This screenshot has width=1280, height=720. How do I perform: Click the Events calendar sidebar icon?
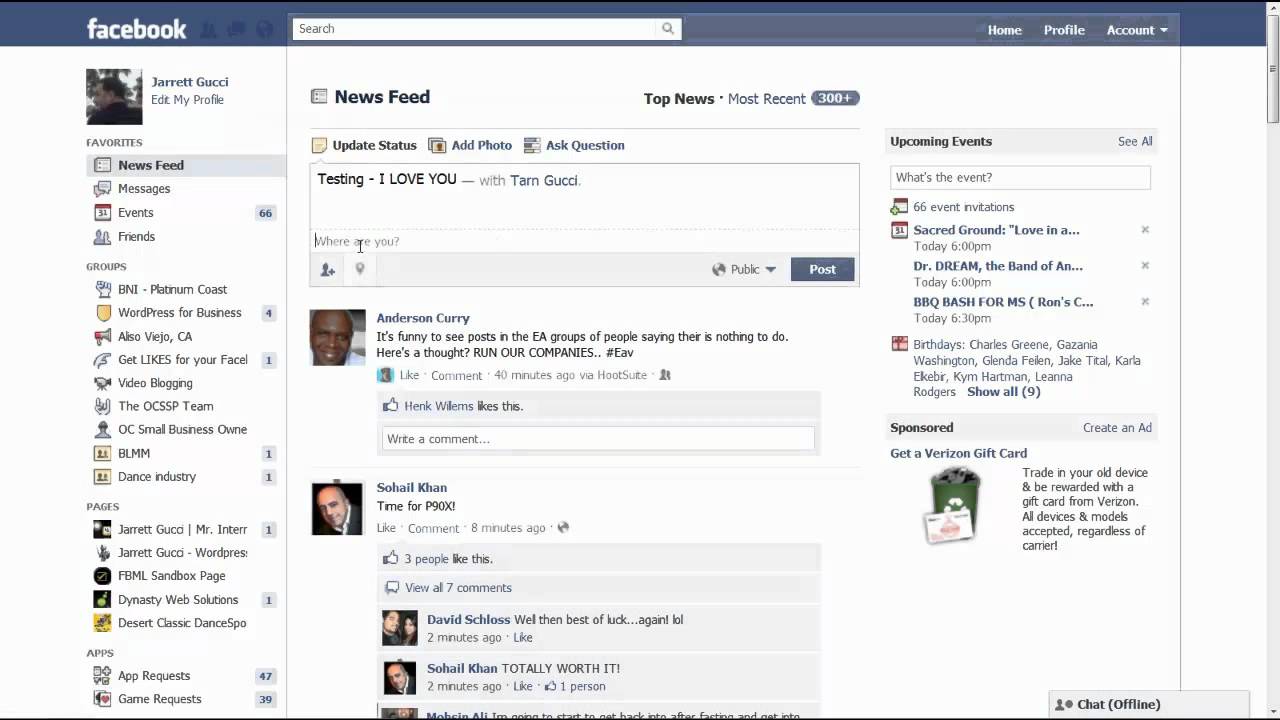pos(102,213)
